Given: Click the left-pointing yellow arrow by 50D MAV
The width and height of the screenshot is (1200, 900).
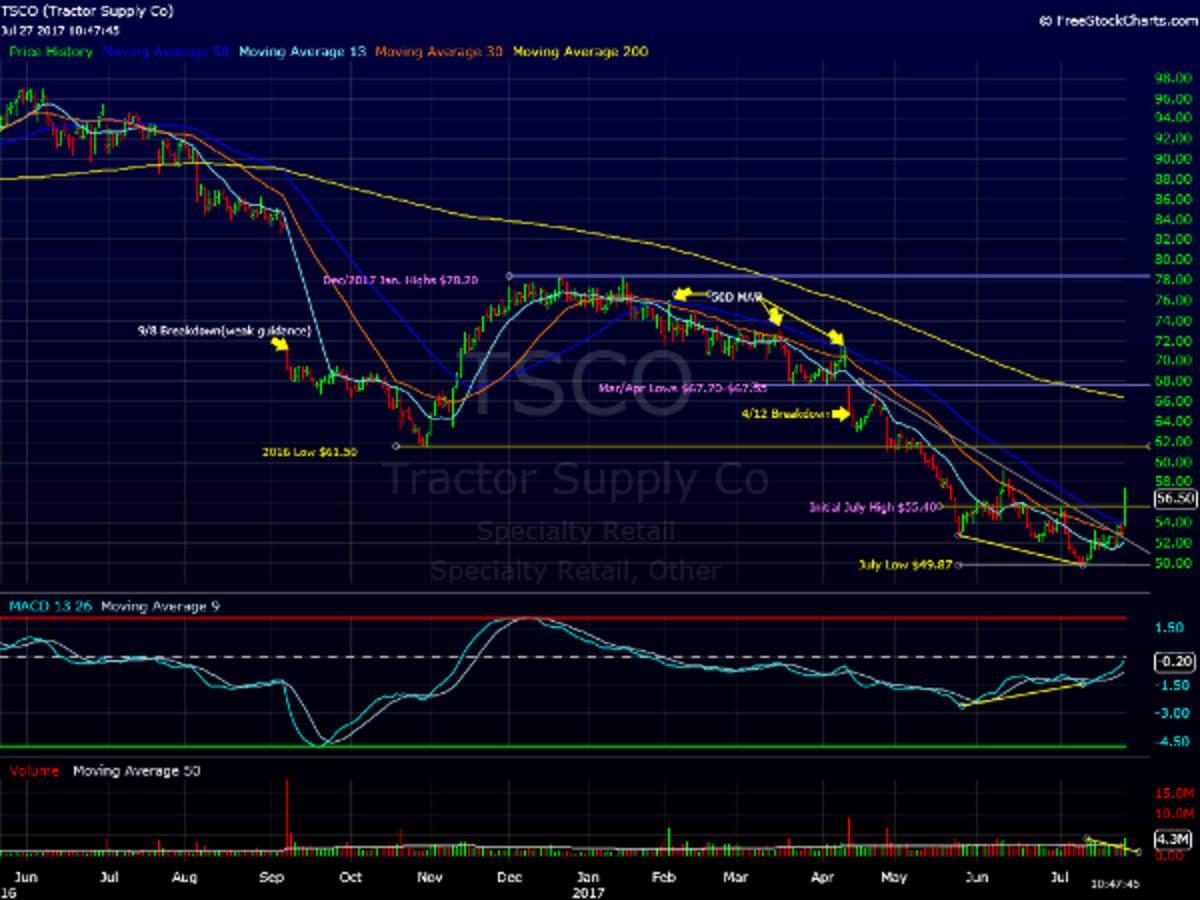Looking at the screenshot, I should click(684, 294).
